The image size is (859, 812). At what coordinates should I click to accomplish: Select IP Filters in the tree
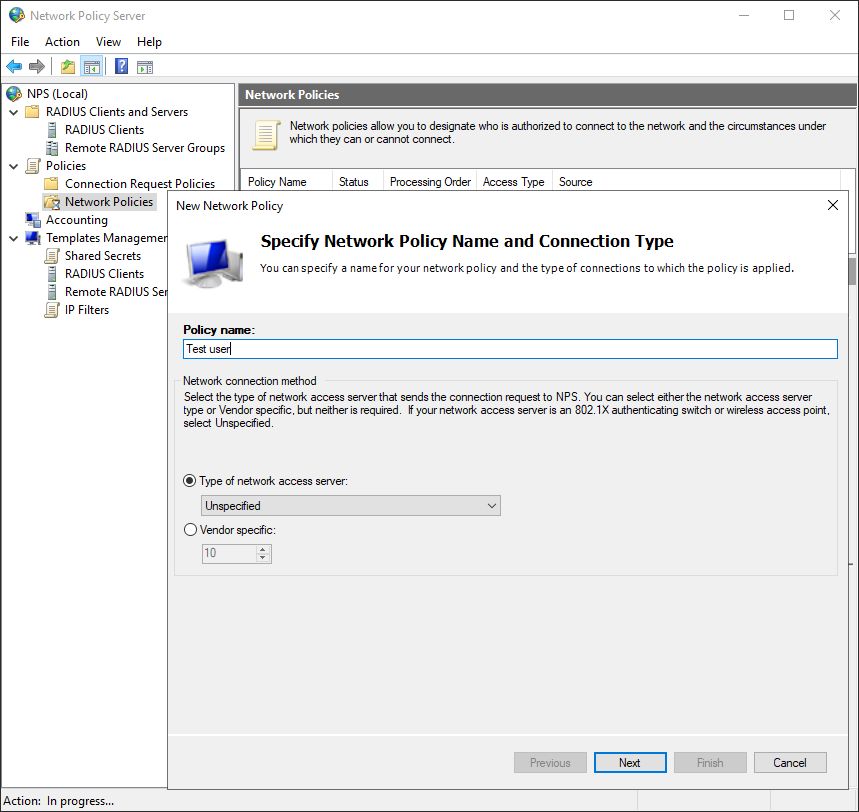87,310
